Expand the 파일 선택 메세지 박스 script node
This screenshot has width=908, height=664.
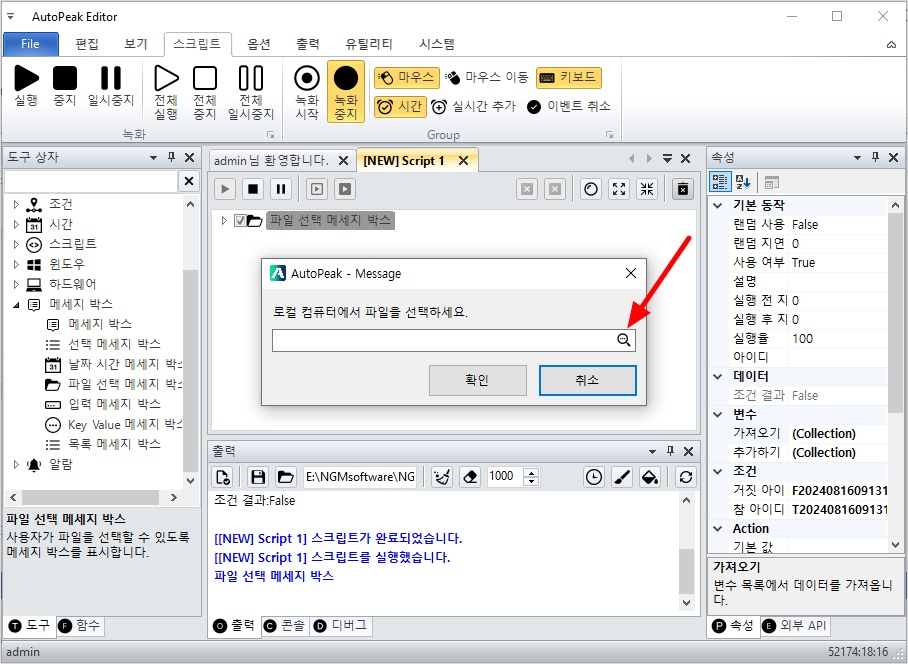[x=224, y=221]
